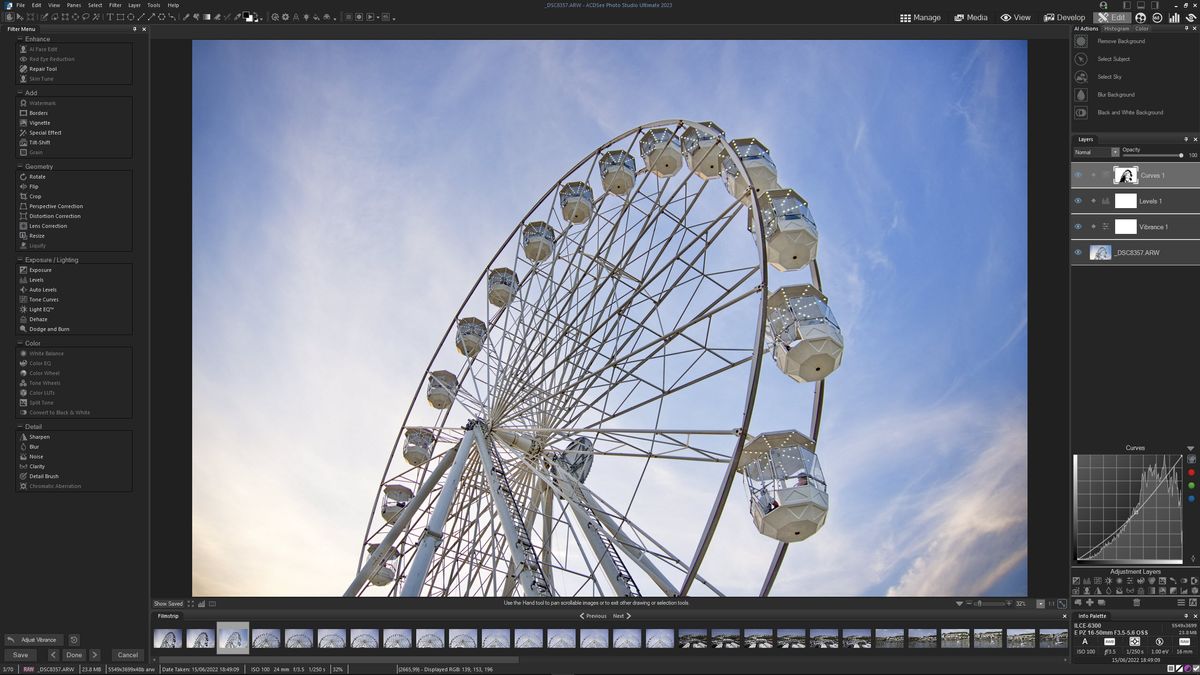Hide the Levels 1 layer
The image size is (1200, 675).
click(x=1079, y=201)
